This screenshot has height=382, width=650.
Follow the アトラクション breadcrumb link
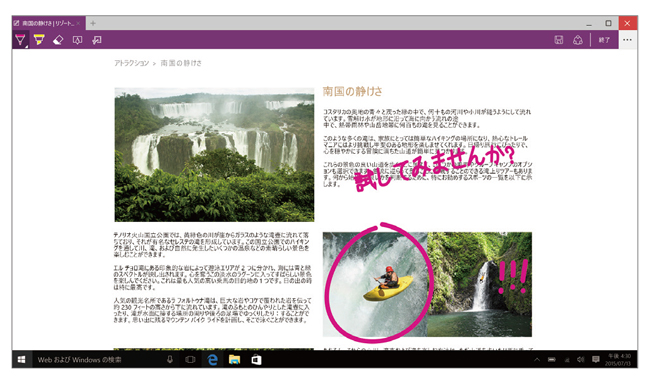pyautogui.click(x=131, y=63)
